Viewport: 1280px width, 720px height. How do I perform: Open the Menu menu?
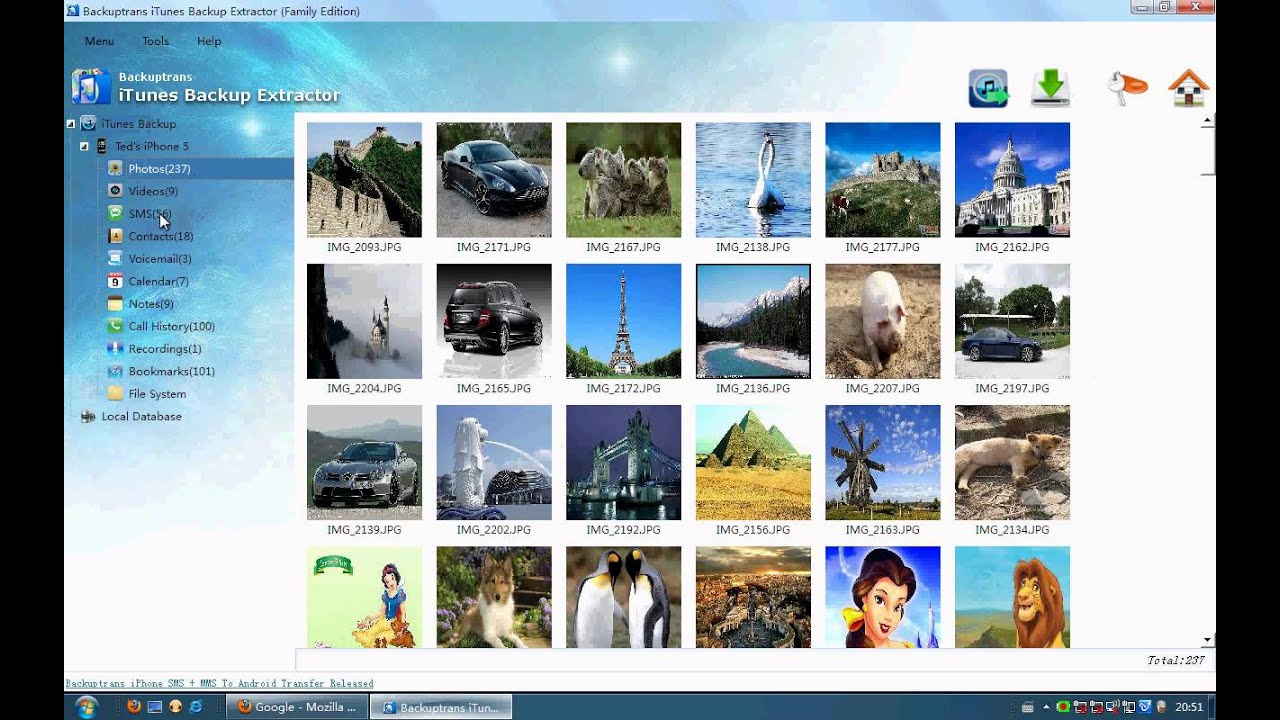point(99,41)
